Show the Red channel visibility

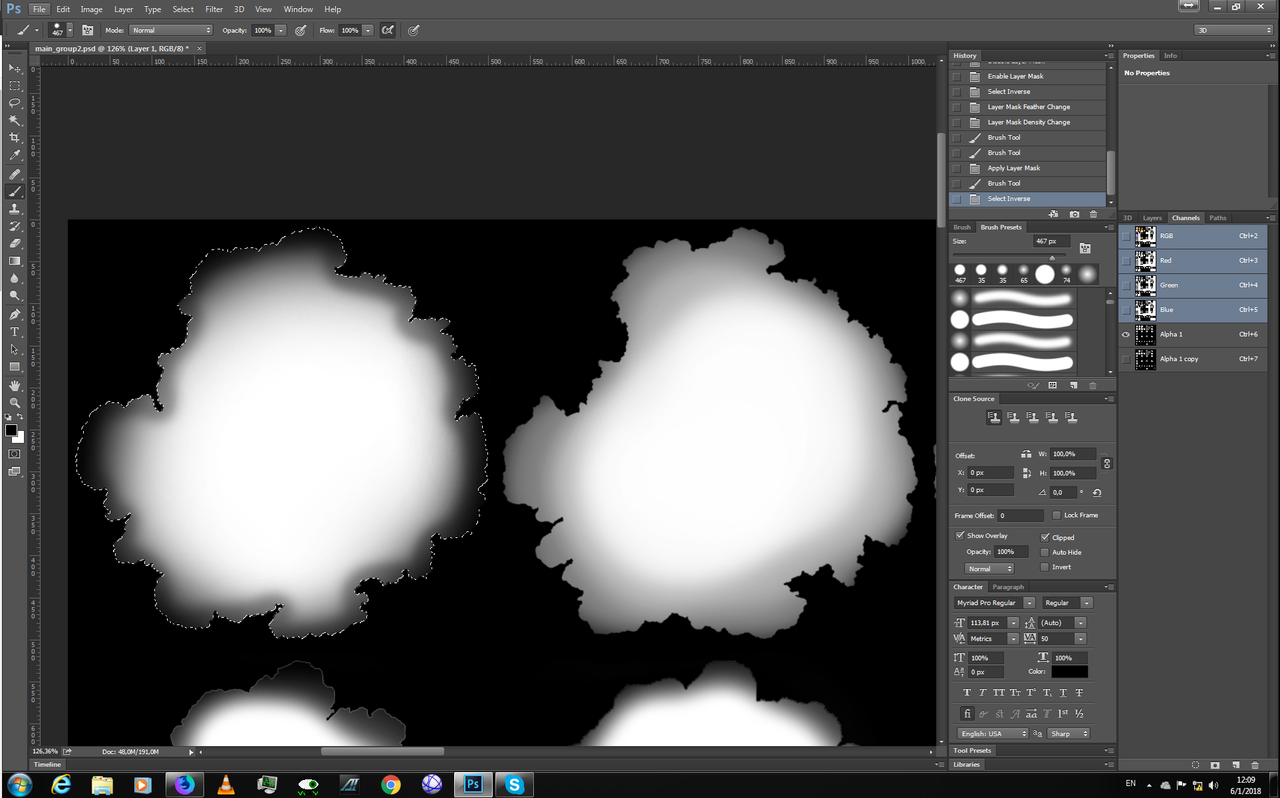pos(1126,260)
